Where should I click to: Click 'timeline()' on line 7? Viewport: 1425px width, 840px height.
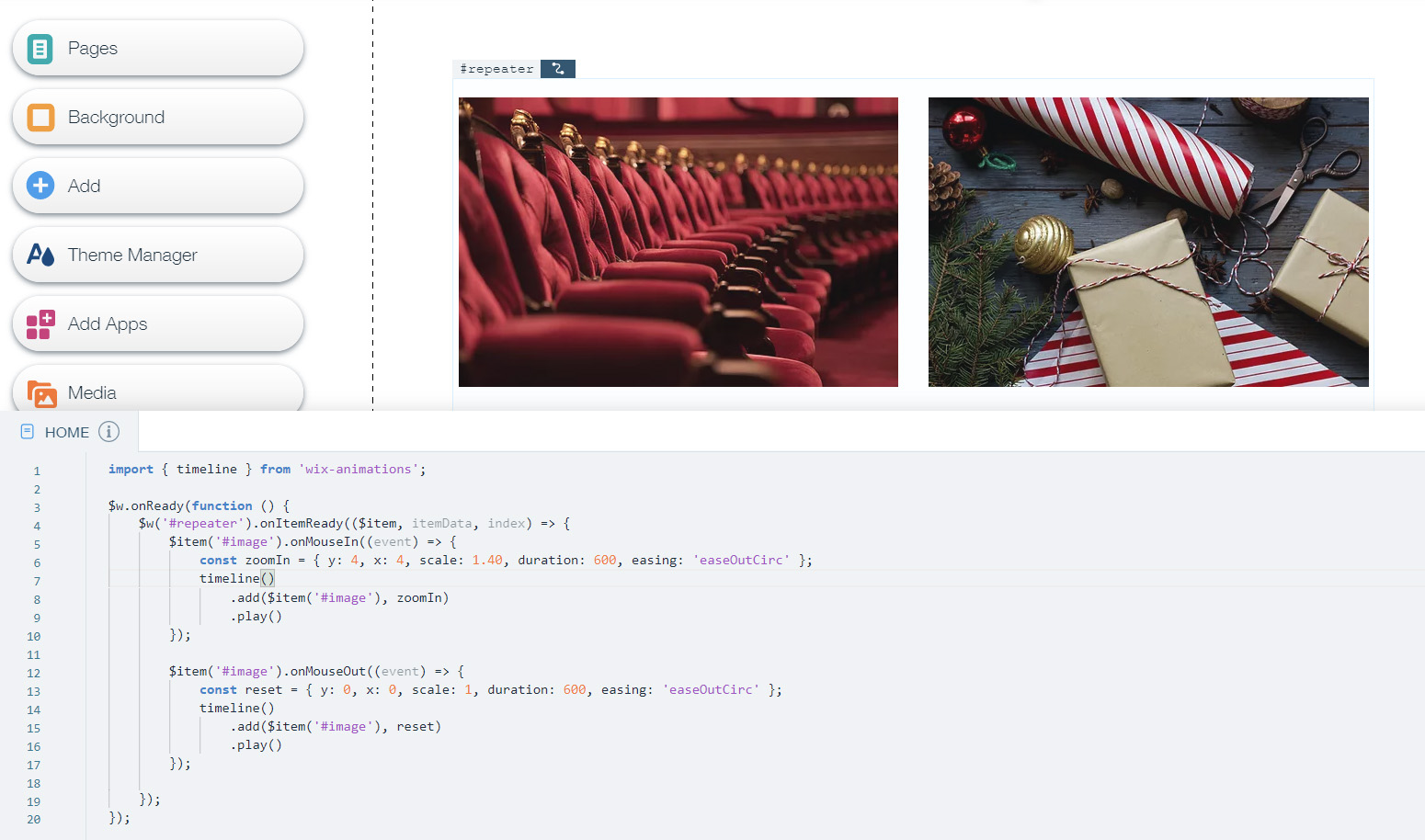pos(237,578)
